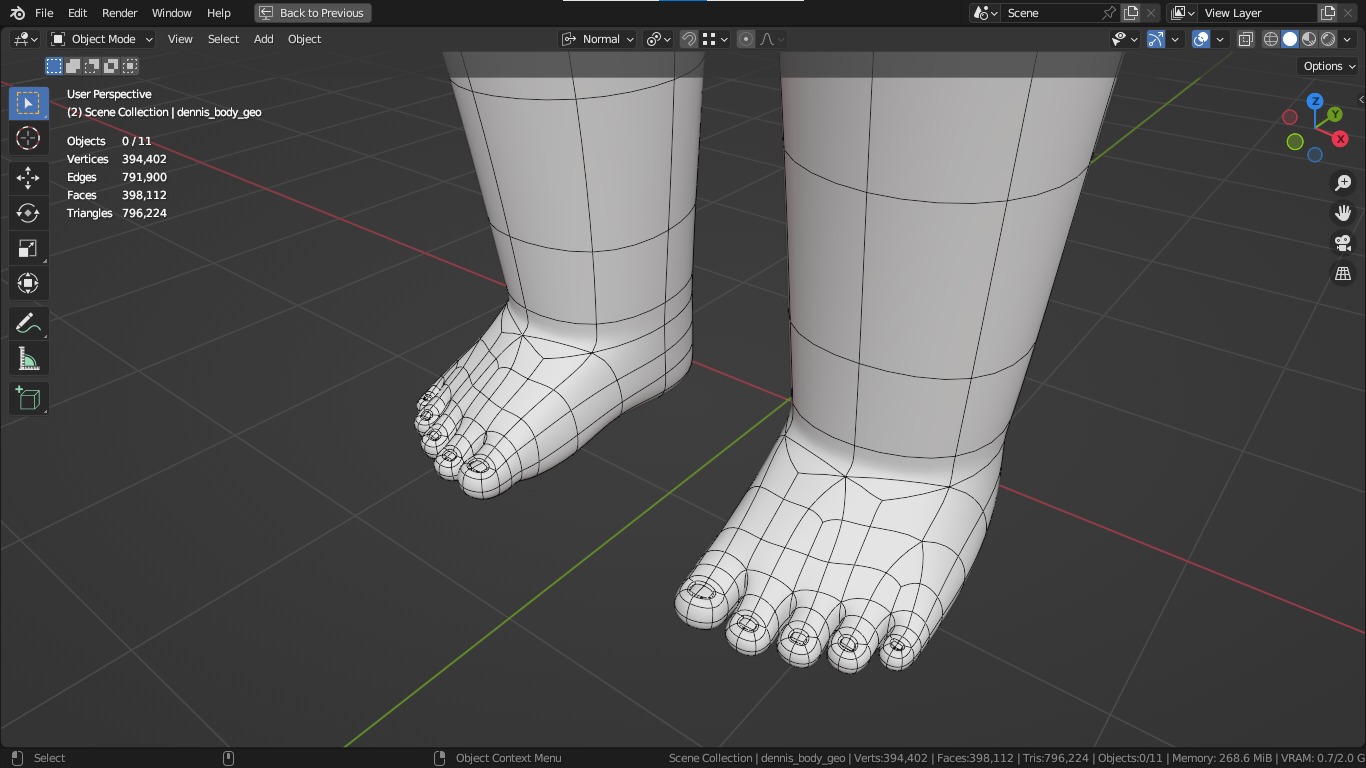Open the Options dropdown
The image size is (1366, 768).
pos(1329,66)
